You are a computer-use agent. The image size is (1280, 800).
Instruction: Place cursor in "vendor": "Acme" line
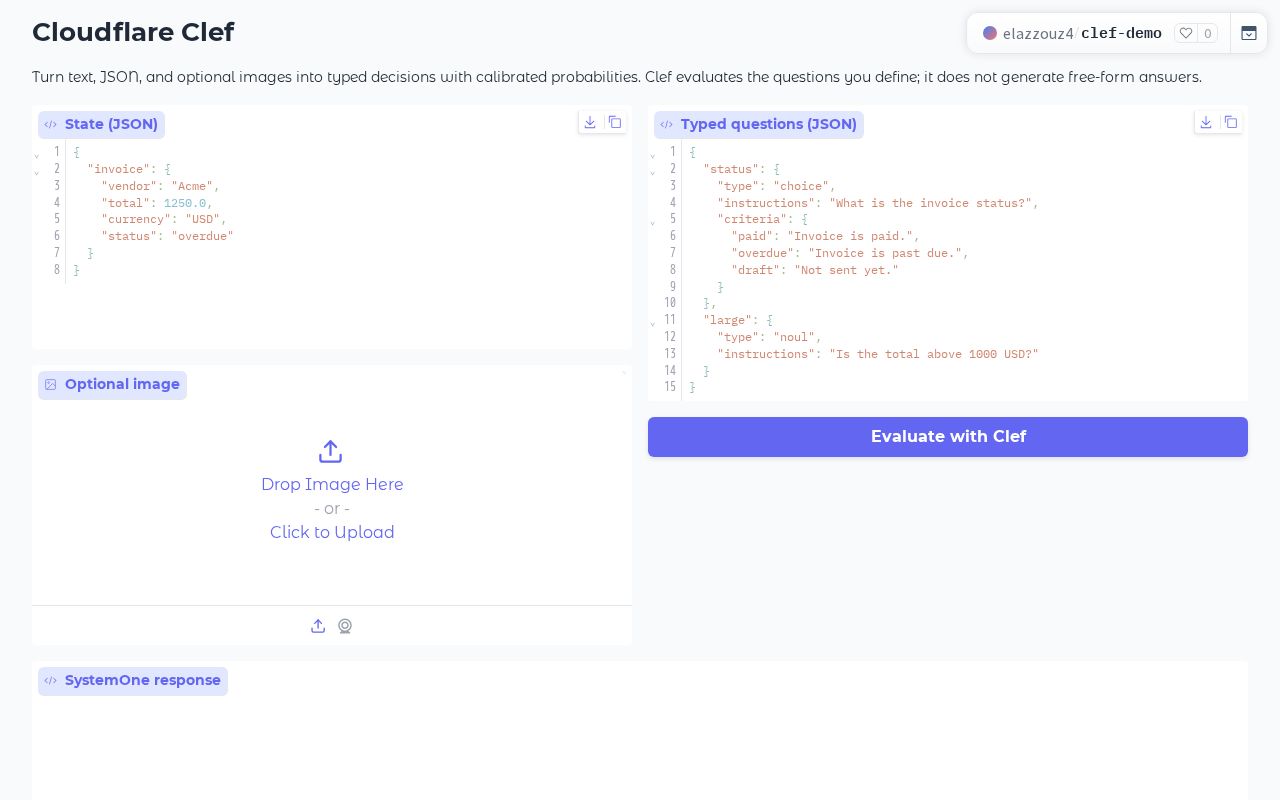[x=160, y=186]
